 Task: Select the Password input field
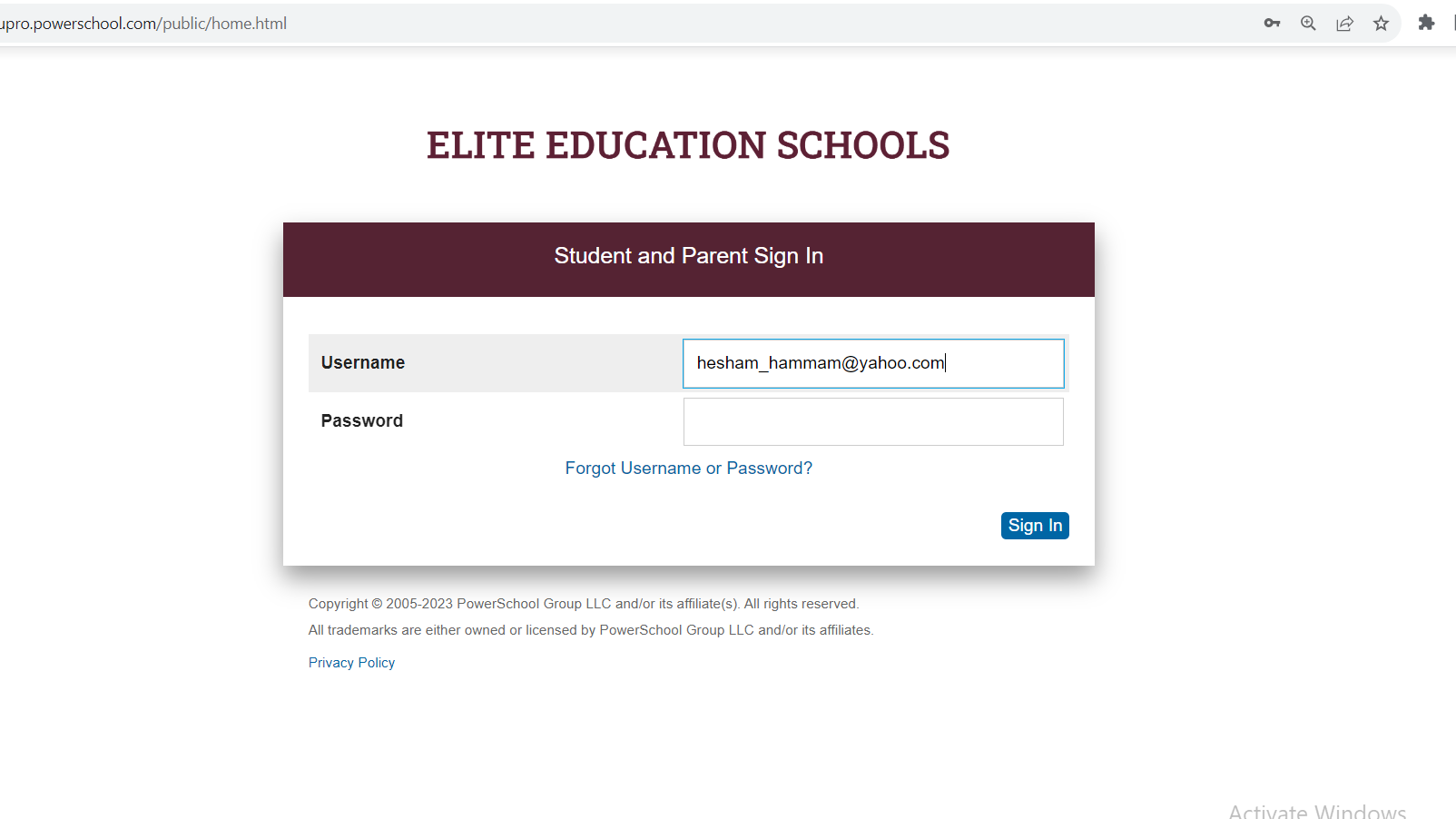tap(871, 421)
